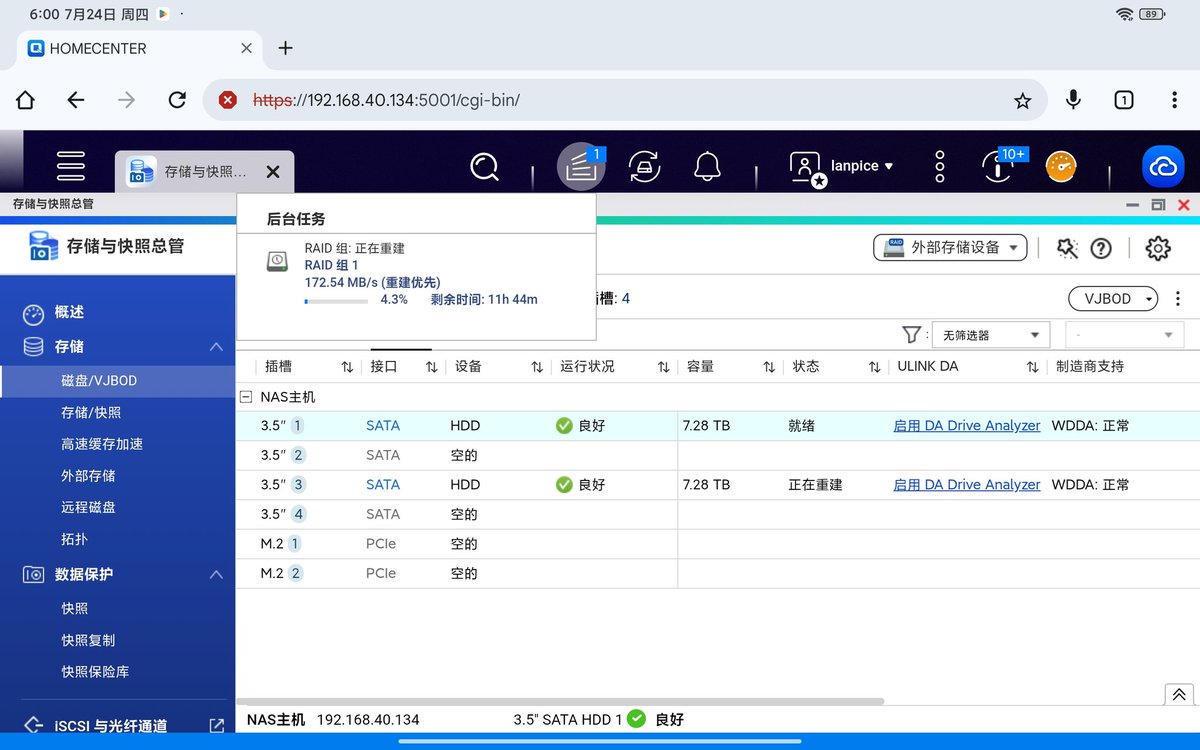The height and width of the screenshot is (750, 1200).
Task: Toggle sort order on the 插槽 column
Action: point(346,366)
